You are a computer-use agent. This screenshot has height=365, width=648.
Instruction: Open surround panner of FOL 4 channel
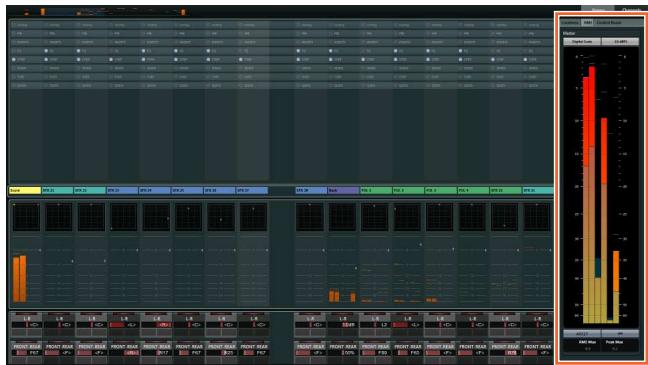[472, 217]
